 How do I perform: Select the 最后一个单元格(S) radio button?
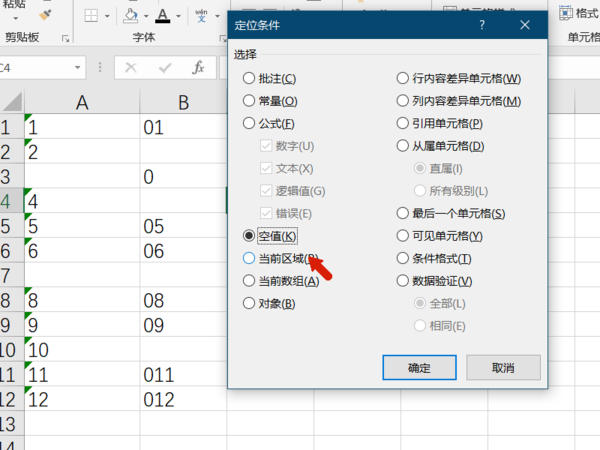point(403,213)
